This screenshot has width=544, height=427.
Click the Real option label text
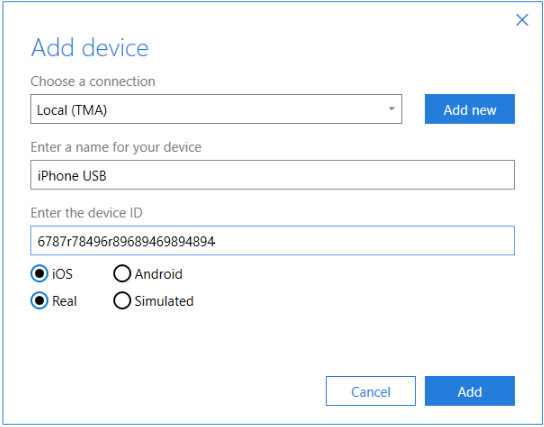point(64,301)
